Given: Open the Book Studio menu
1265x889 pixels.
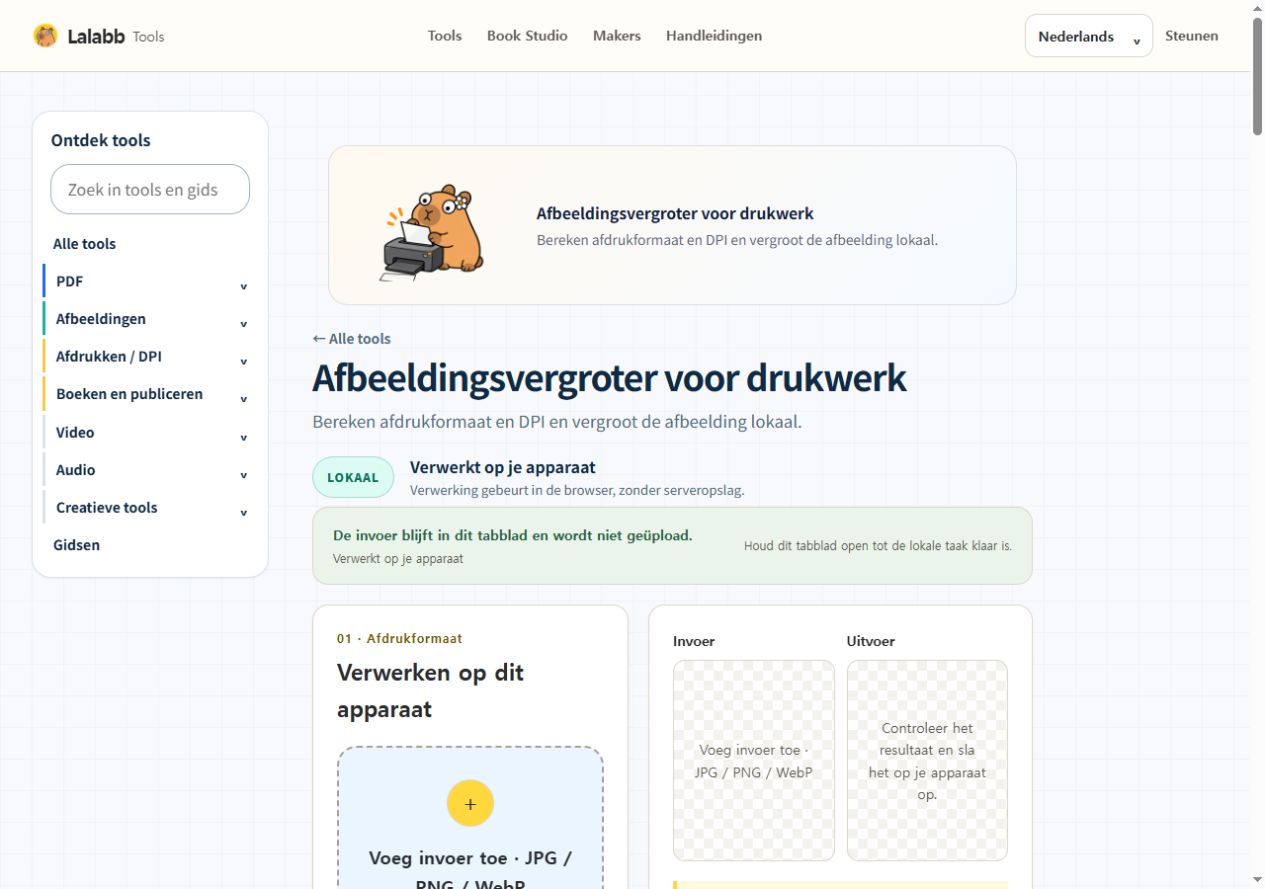Looking at the screenshot, I should [527, 36].
